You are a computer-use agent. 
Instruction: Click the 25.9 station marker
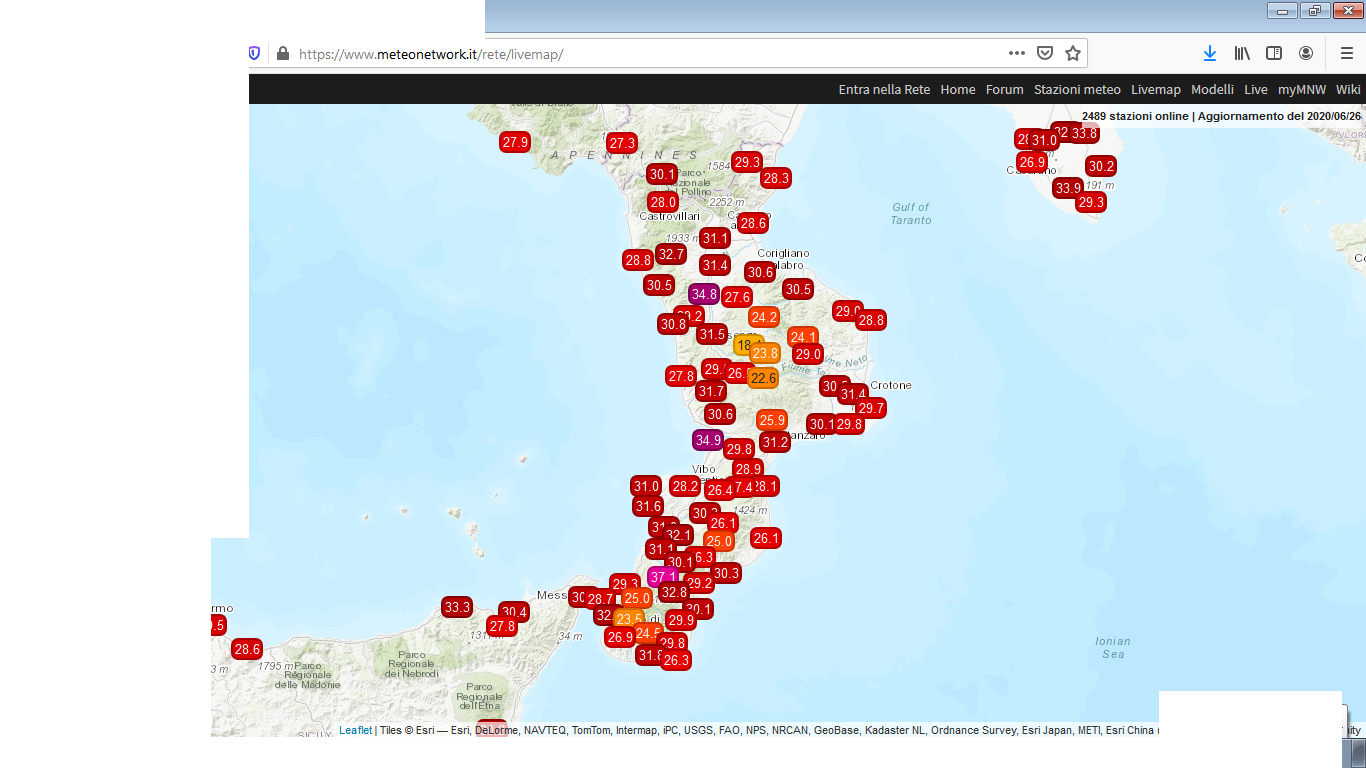pos(771,420)
